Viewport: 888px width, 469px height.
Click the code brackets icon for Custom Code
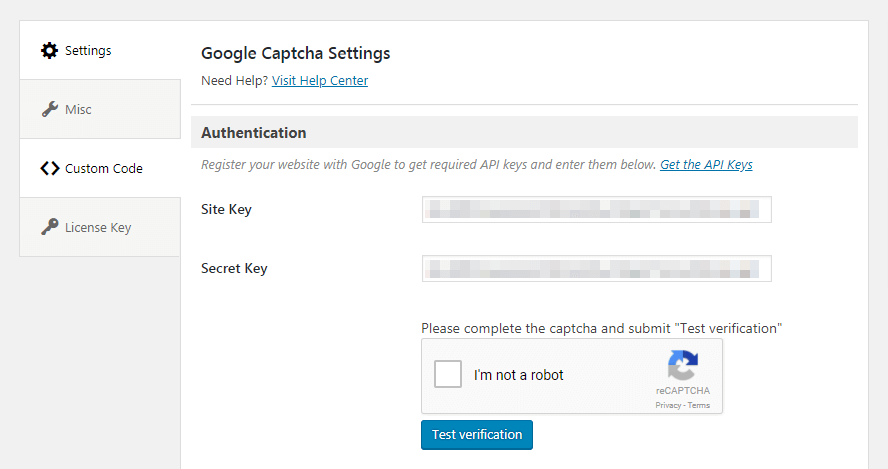[49, 168]
